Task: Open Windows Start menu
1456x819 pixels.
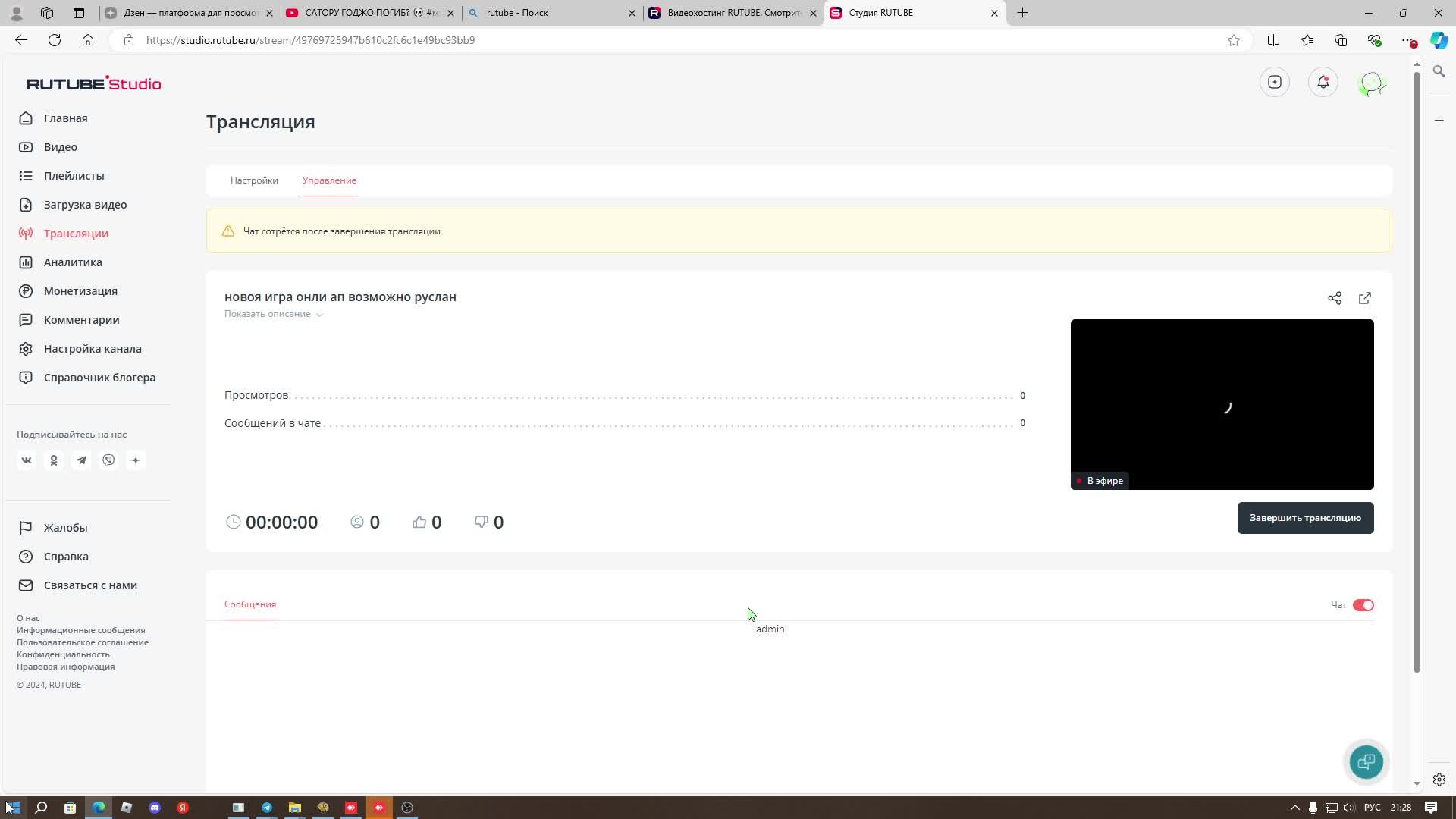Action: pos(13,808)
